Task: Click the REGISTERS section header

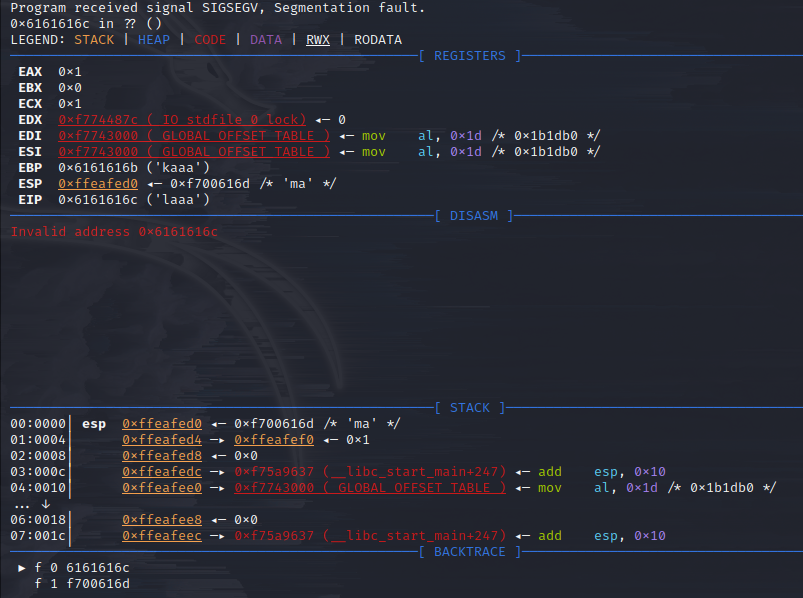Action: tap(470, 56)
